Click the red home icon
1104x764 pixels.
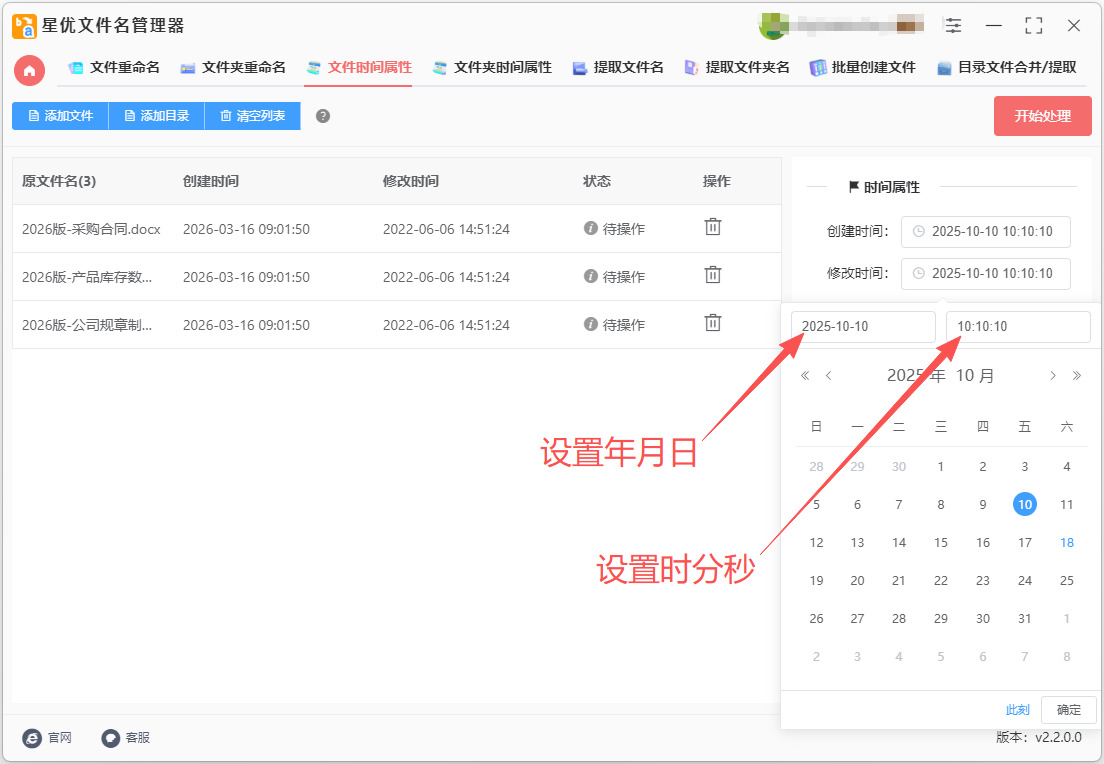[29, 70]
